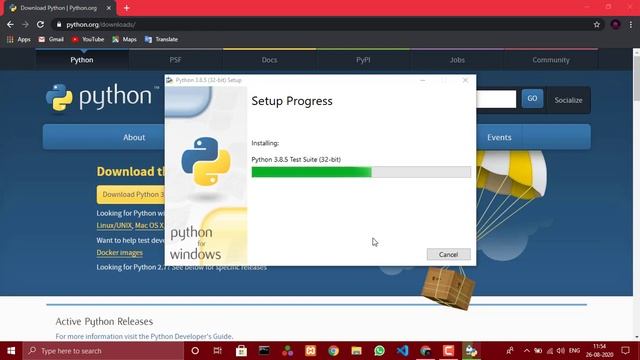
Task: Open Google Chrome from the taskbar
Action: coord(333,351)
